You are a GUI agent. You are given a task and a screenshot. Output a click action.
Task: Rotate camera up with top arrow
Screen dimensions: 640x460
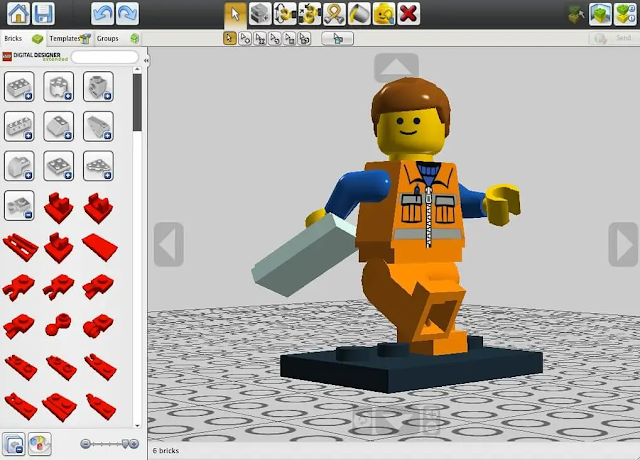(396, 68)
